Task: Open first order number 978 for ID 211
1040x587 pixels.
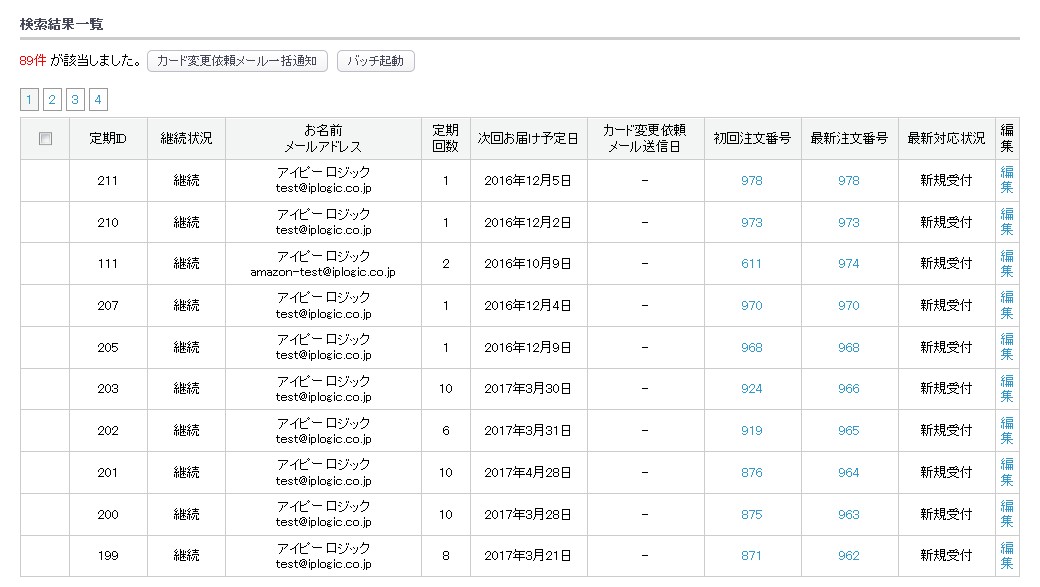Action: point(751,181)
